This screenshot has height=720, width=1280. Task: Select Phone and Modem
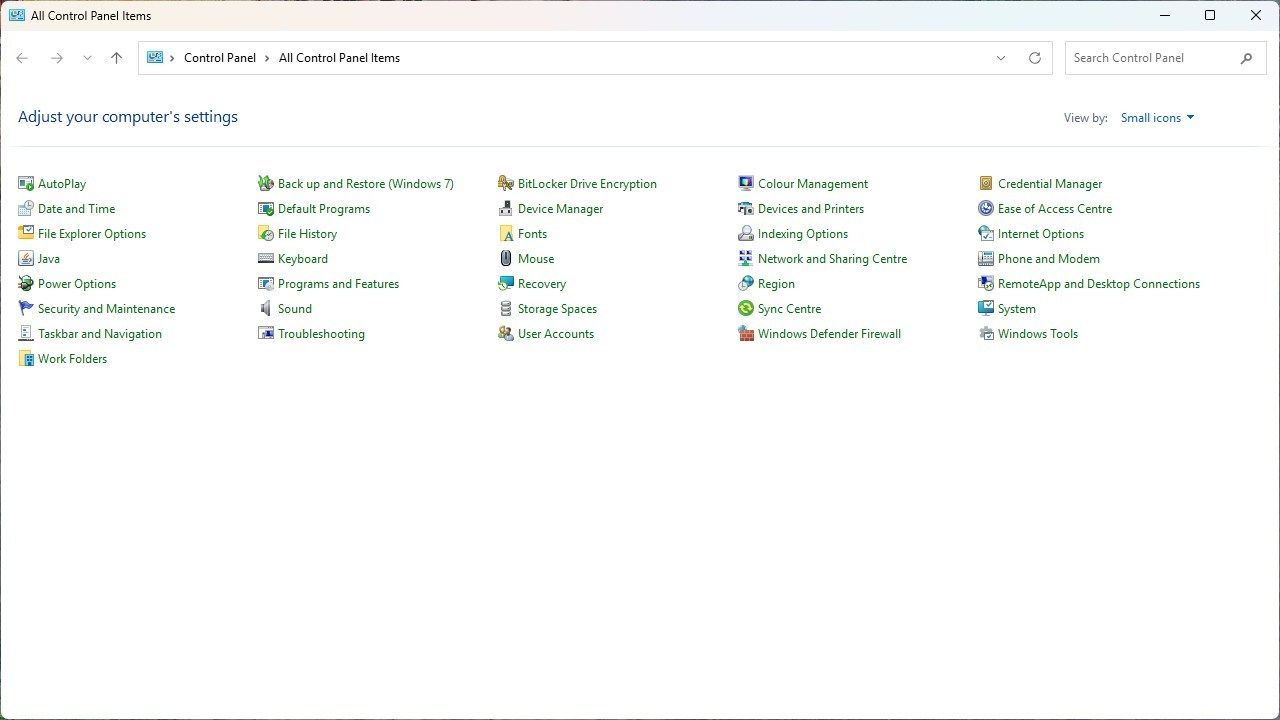[1049, 259]
